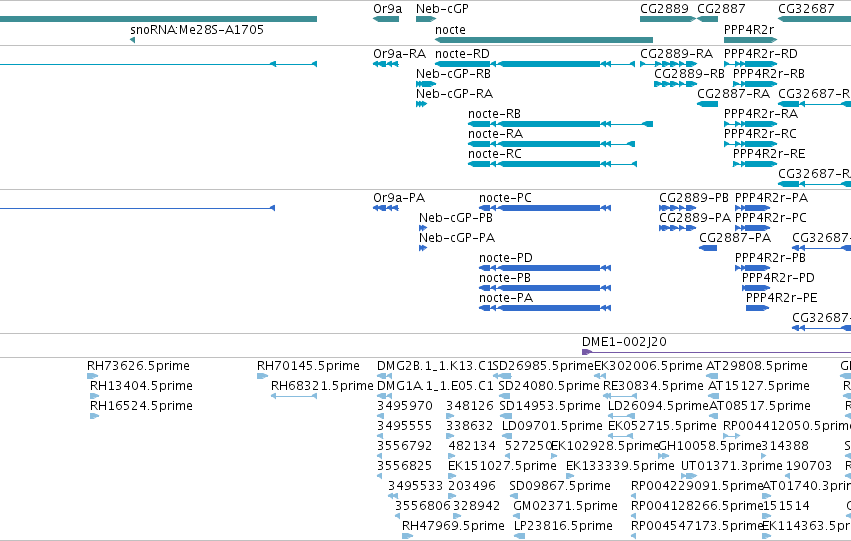The image size is (851, 541).
Task: Click the Neb-cGP-RB transcript label
Action: (x=453, y=74)
